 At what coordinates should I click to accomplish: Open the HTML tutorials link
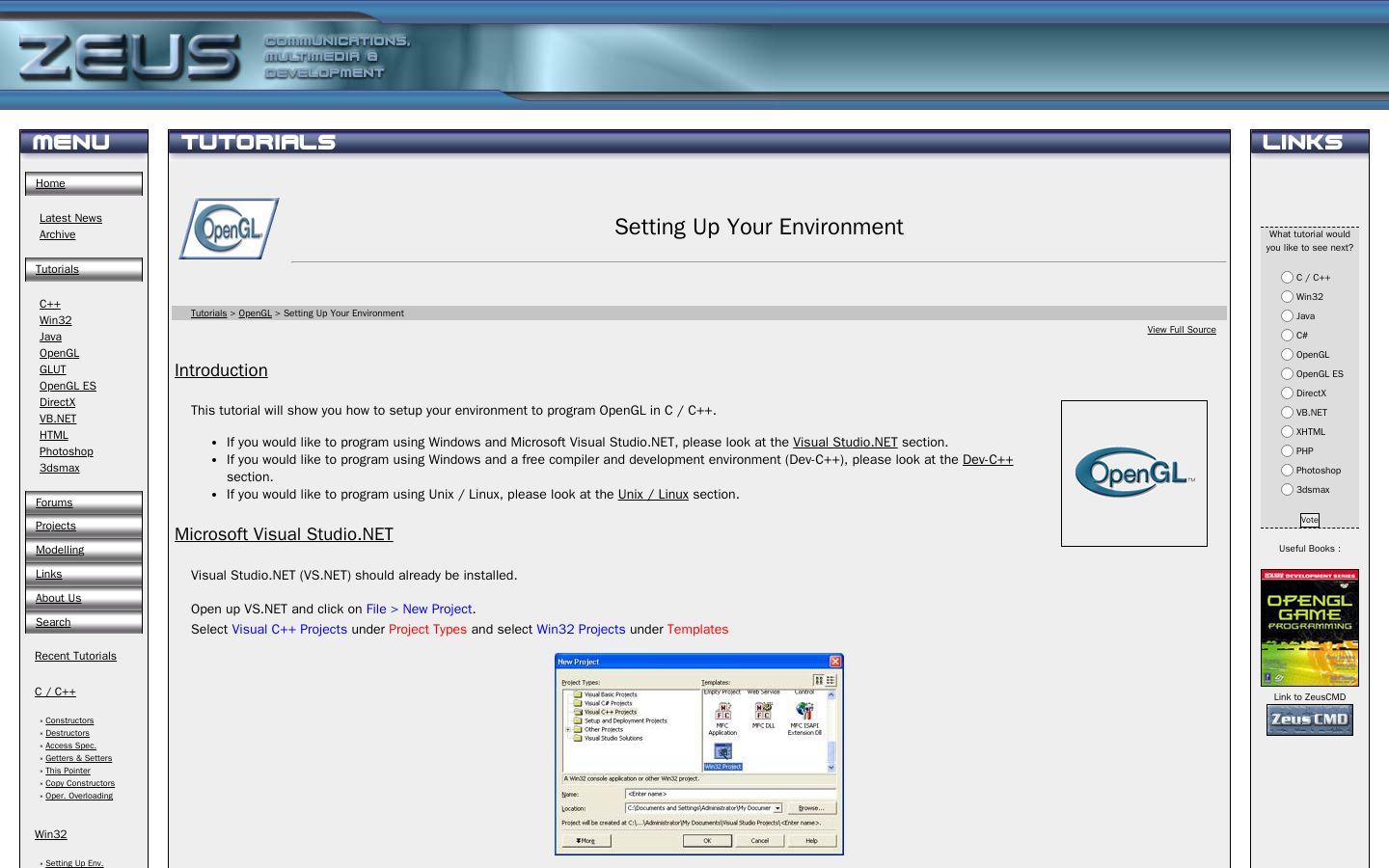click(54, 435)
